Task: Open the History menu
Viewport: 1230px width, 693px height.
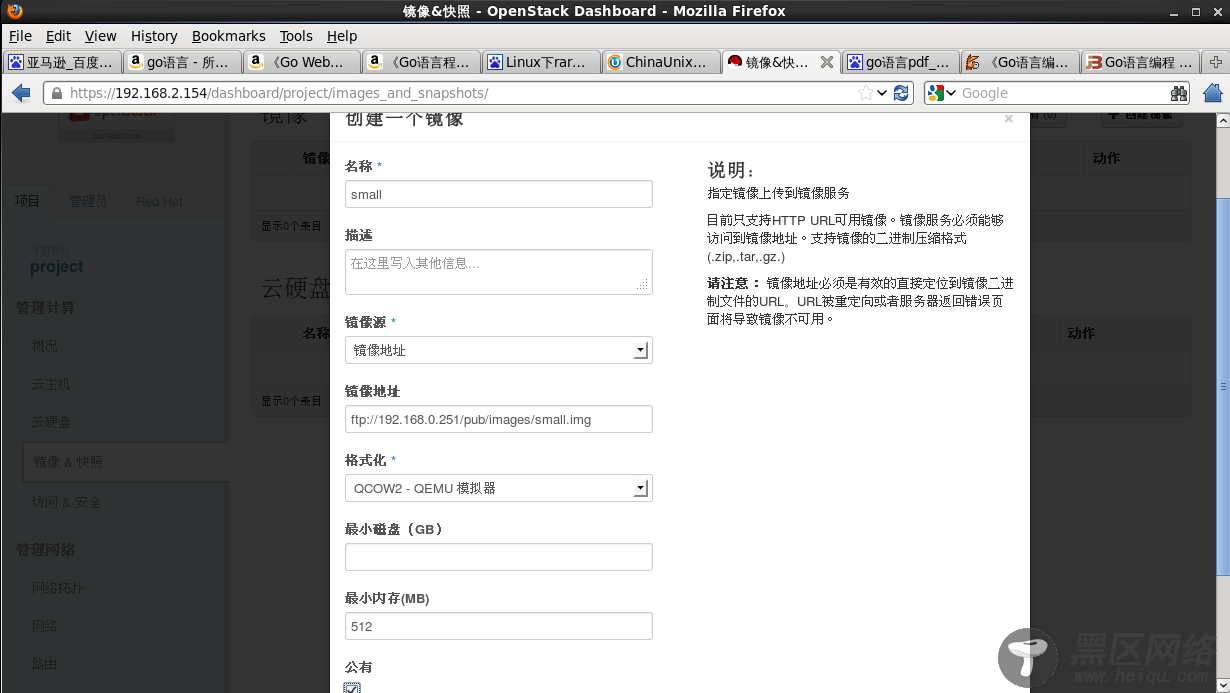Action: [x=154, y=36]
